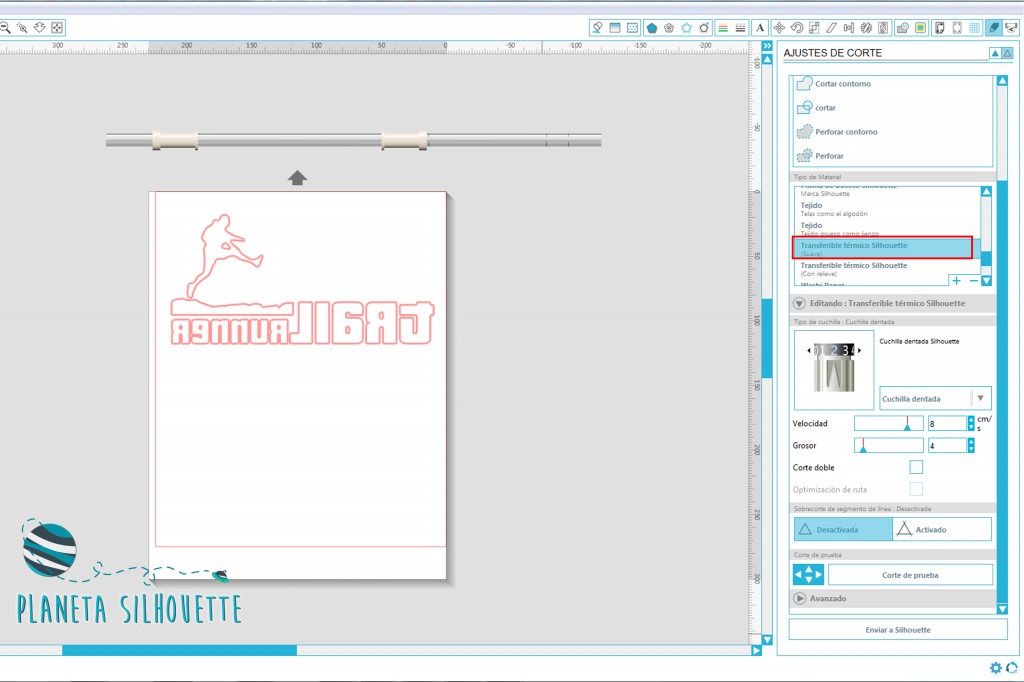1024x682 pixels.
Task: Set line segment overcut to Desactivada
Action: point(843,529)
